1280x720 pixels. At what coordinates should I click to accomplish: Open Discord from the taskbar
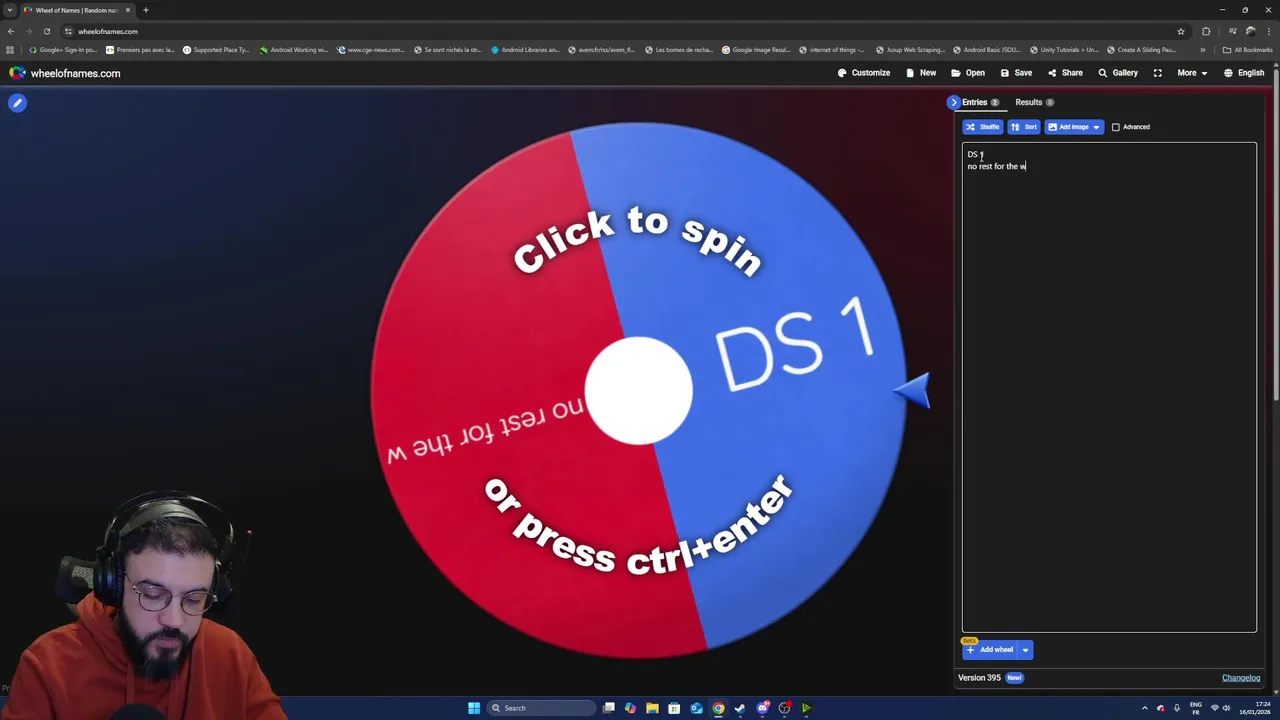click(762, 708)
